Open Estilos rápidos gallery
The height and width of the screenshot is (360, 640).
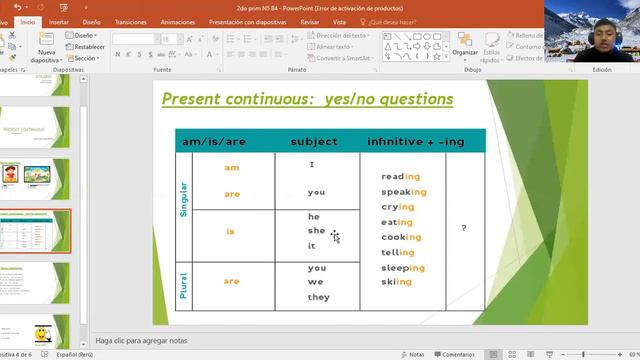pyautogui.click(x=491, y=47)
